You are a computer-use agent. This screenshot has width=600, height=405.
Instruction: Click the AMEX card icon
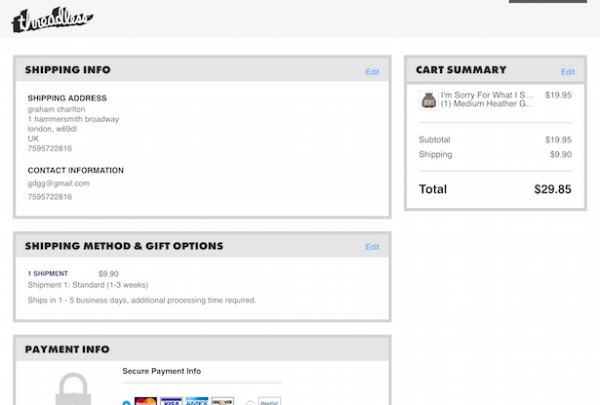[197, 402]
